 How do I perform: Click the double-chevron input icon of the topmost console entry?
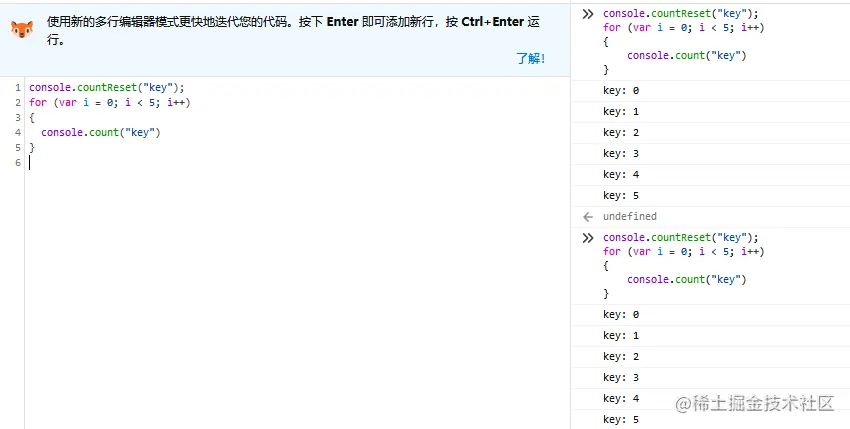coord(588,14)
